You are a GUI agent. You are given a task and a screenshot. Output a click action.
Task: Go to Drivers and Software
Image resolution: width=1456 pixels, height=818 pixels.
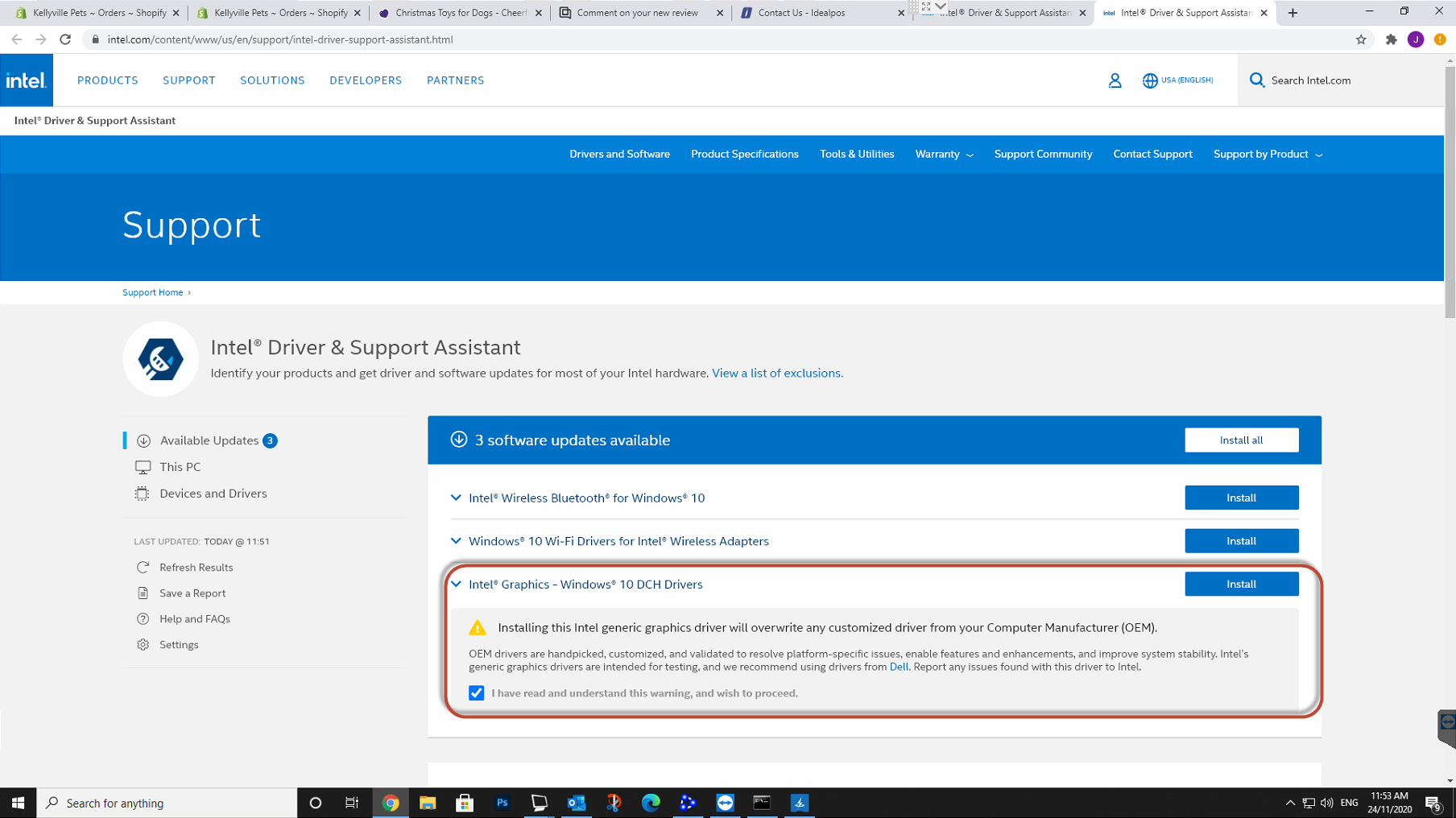[619, 155]
